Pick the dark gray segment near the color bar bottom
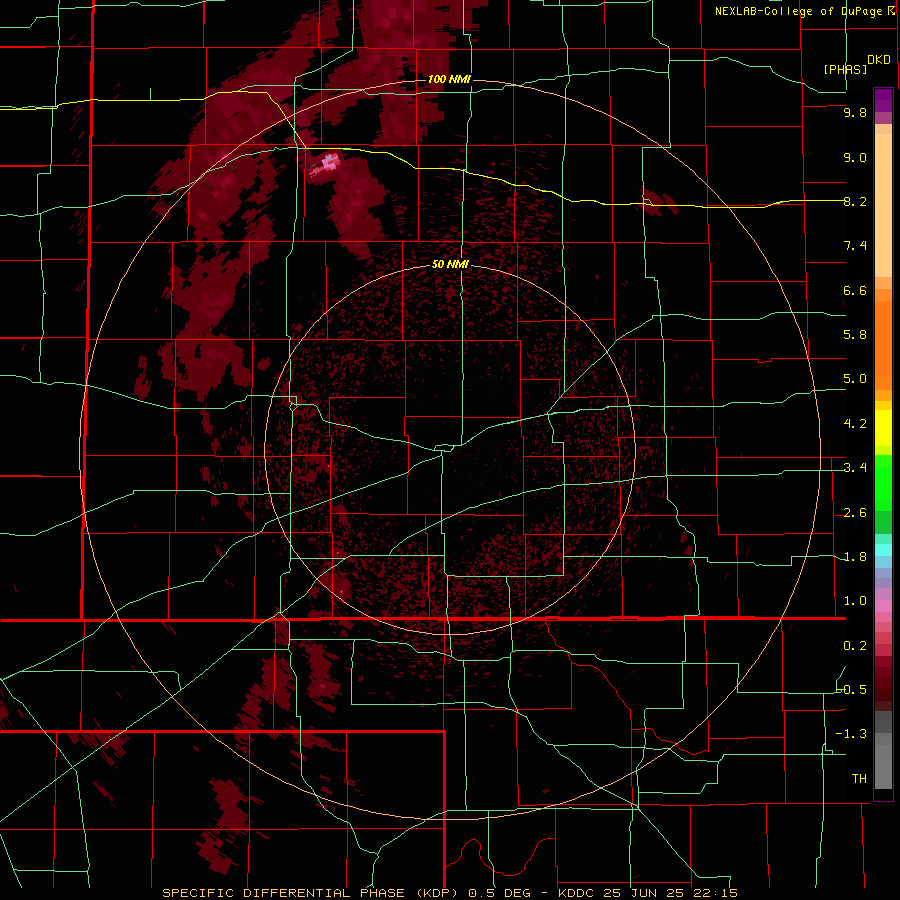900x900 pixels. coord(883,721)
